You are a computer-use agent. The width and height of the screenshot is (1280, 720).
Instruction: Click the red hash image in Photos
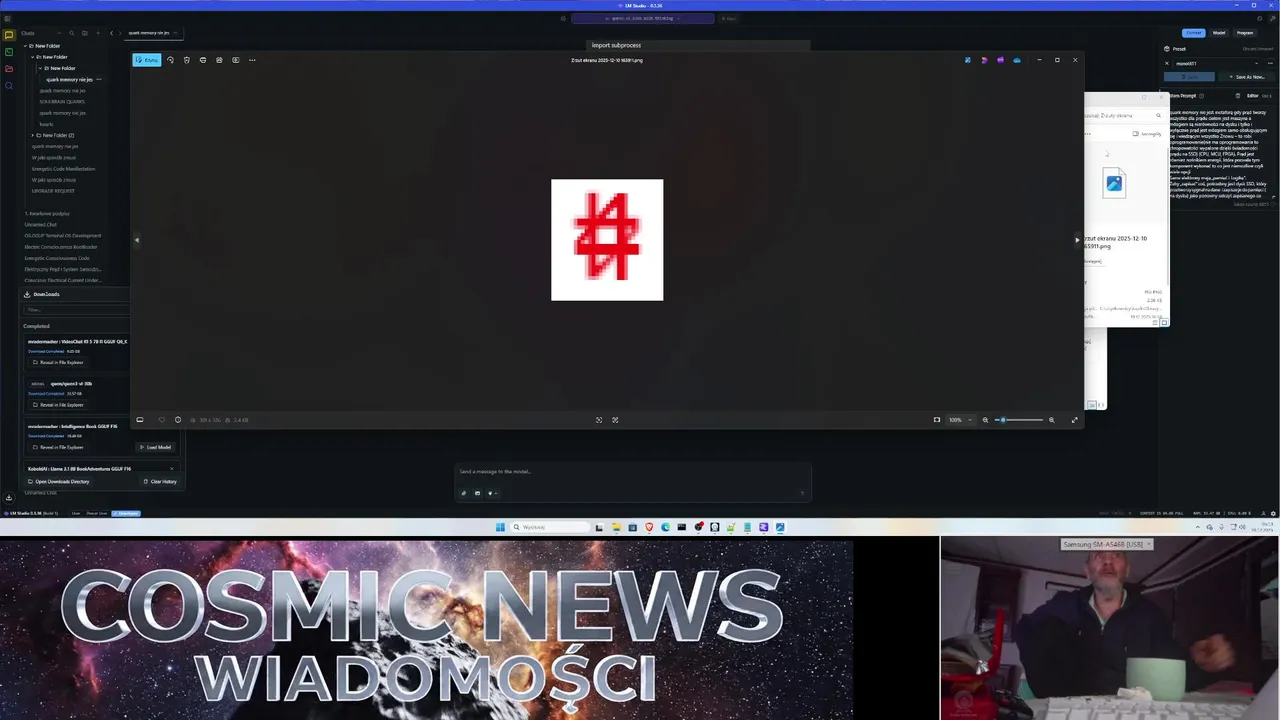coord(607,240)
